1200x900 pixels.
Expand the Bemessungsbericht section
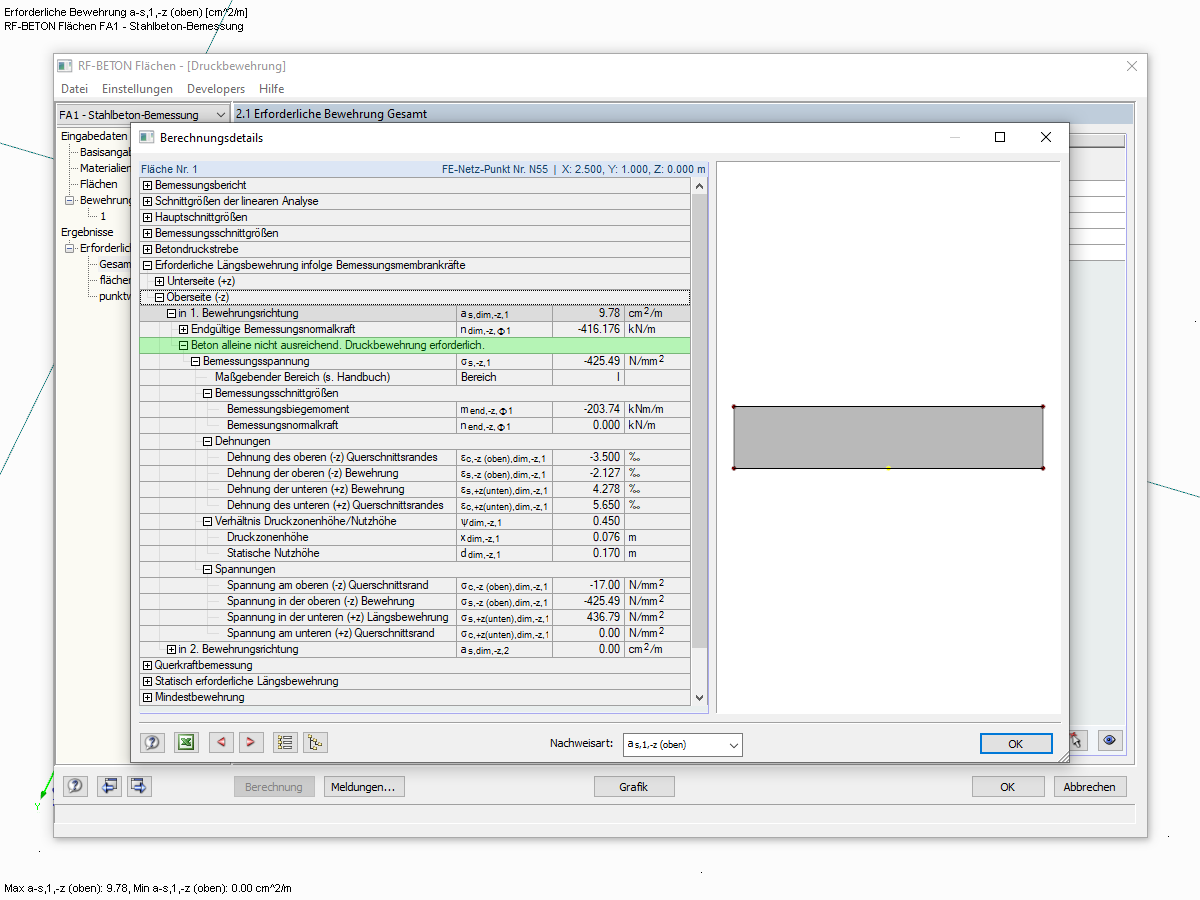(x=147, y=185)
